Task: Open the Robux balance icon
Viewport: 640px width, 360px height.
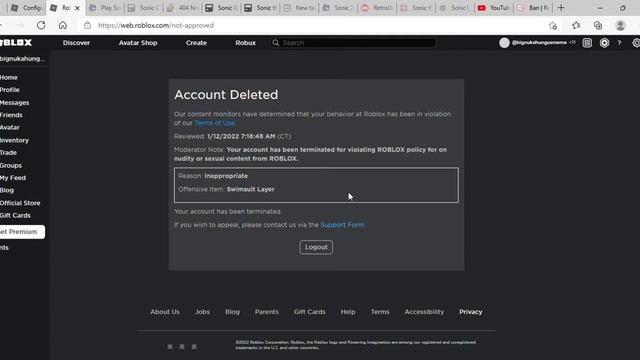Action: (604, 42)
